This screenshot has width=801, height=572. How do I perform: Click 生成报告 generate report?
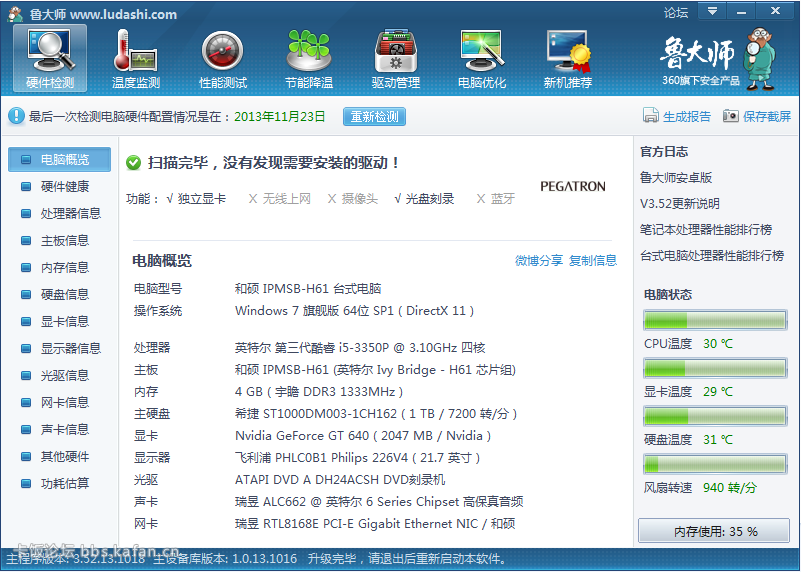coord(687,116)
